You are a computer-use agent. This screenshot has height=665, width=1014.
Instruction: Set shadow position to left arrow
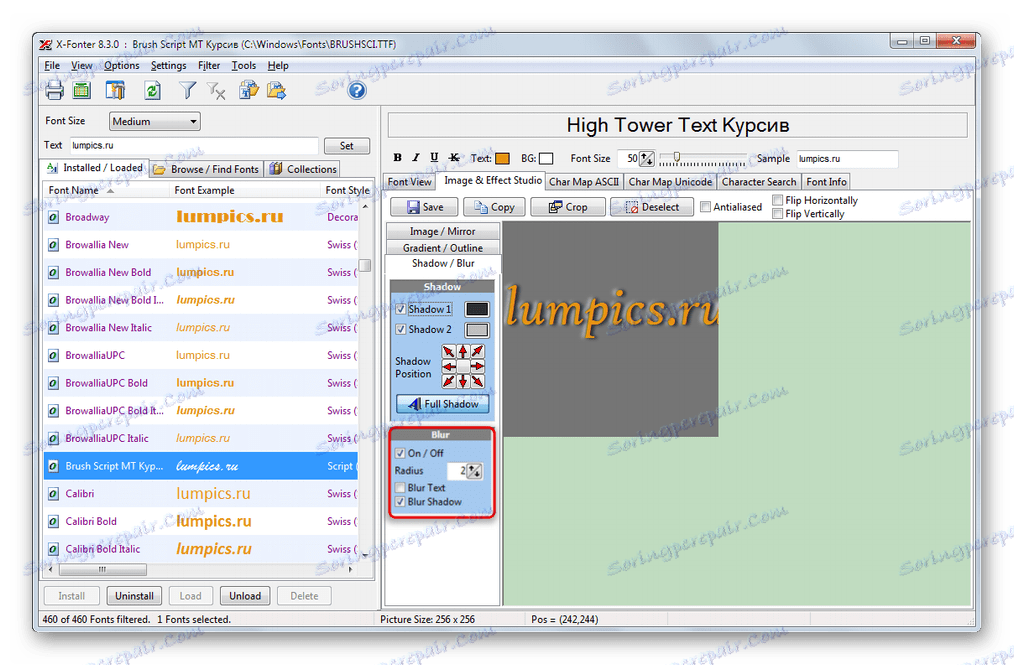tap(449, 366)
